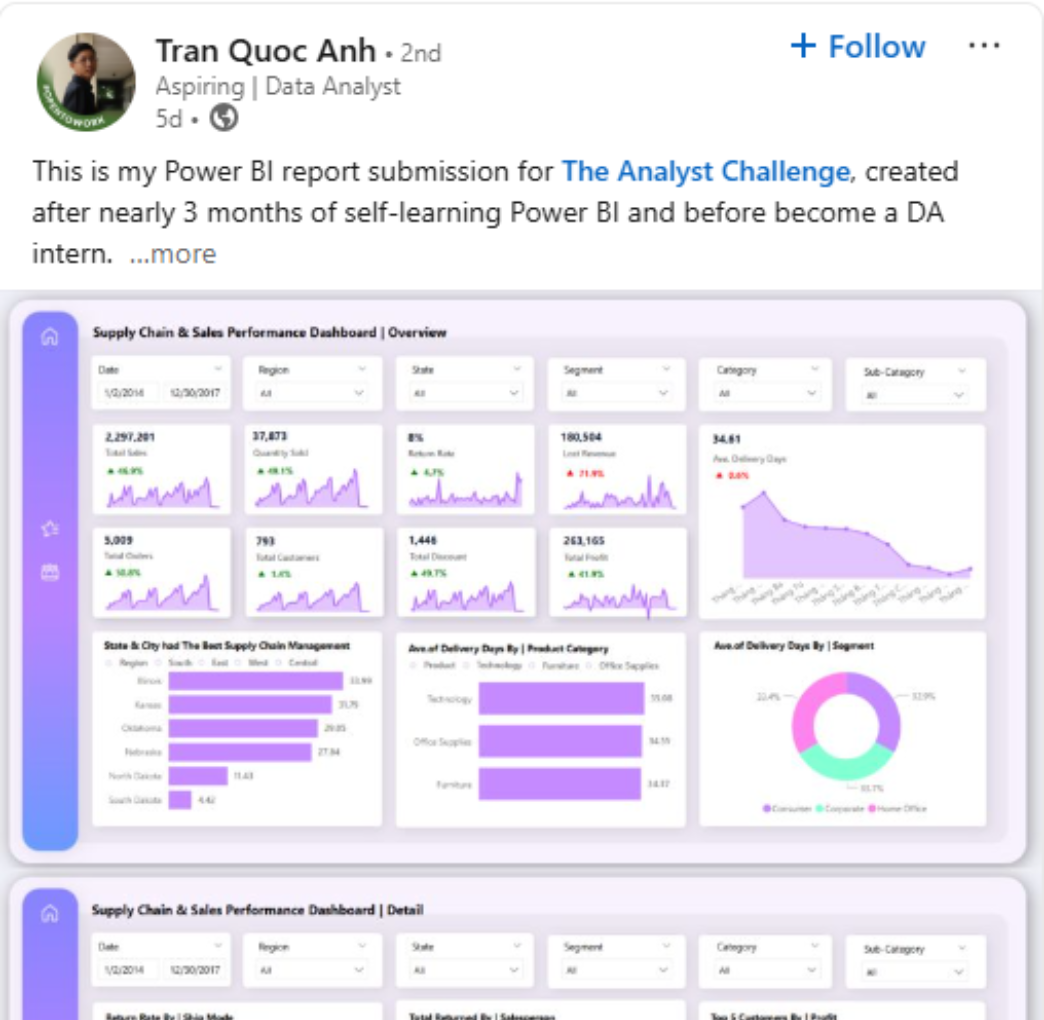Expand post text with ...more
This screenshot has width=1044, height=1020.
[x=173, y=254]
